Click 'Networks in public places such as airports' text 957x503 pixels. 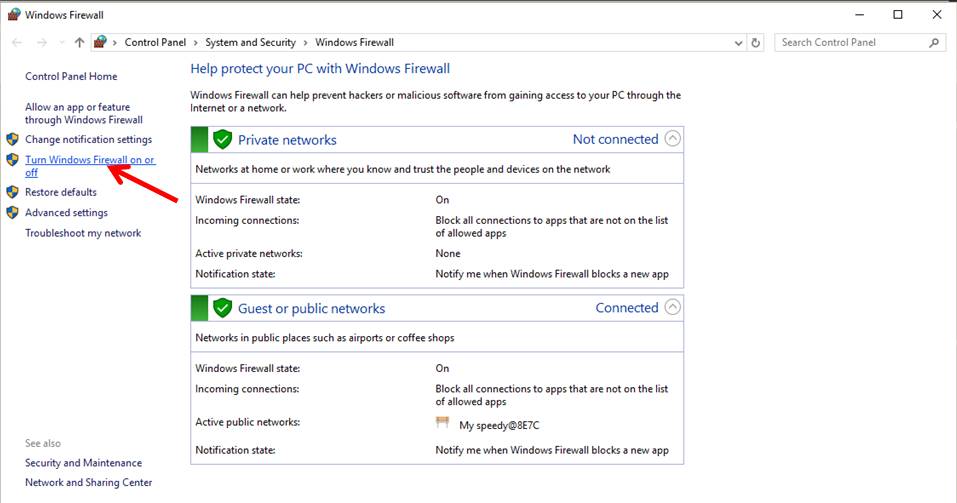coord(325,338)
